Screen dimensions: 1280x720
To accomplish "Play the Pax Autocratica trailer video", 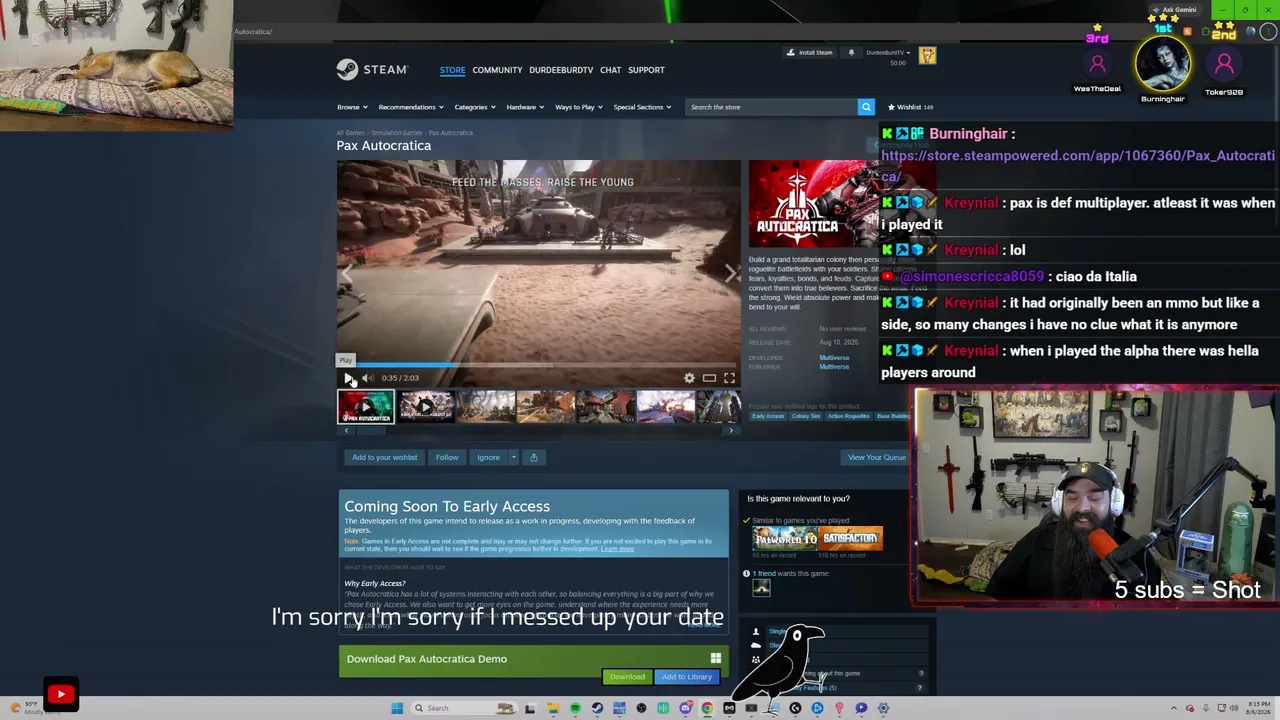I will point(348,378).
